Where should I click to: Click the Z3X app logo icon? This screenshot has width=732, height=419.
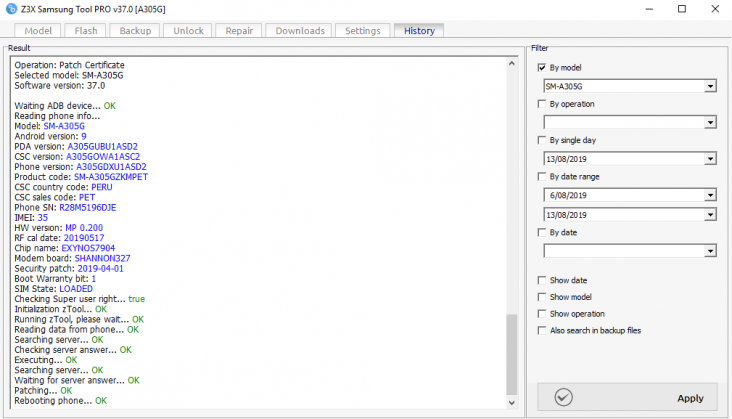[x=11, y=8]
